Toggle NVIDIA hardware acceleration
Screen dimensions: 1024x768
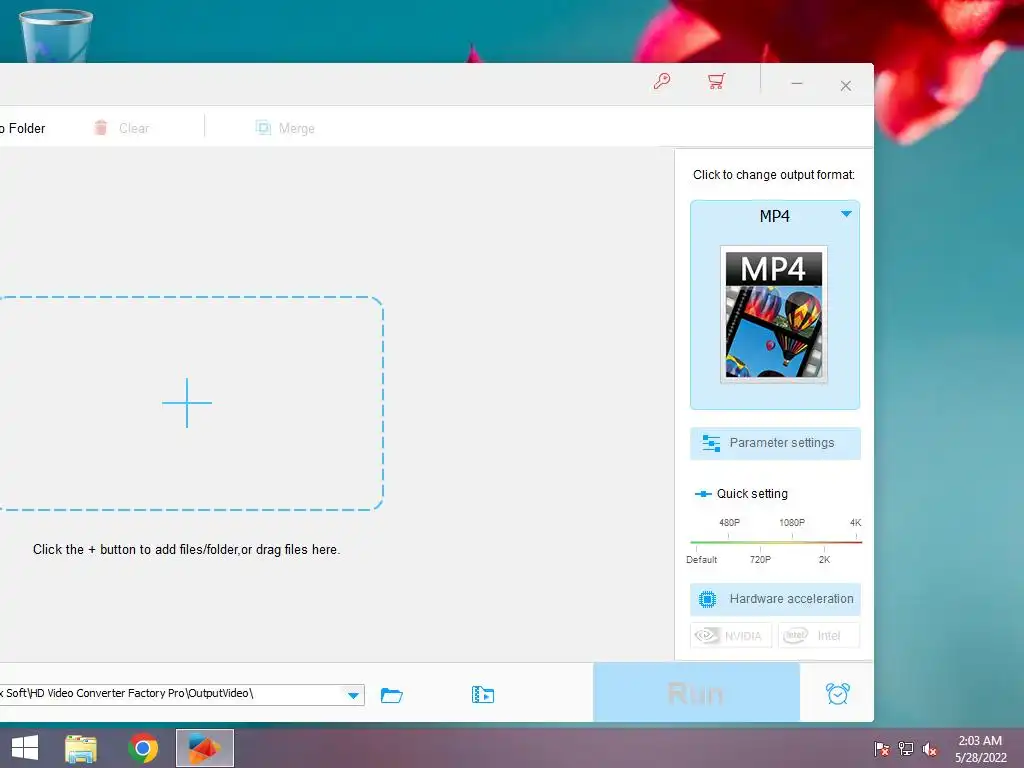click(731, 635)
